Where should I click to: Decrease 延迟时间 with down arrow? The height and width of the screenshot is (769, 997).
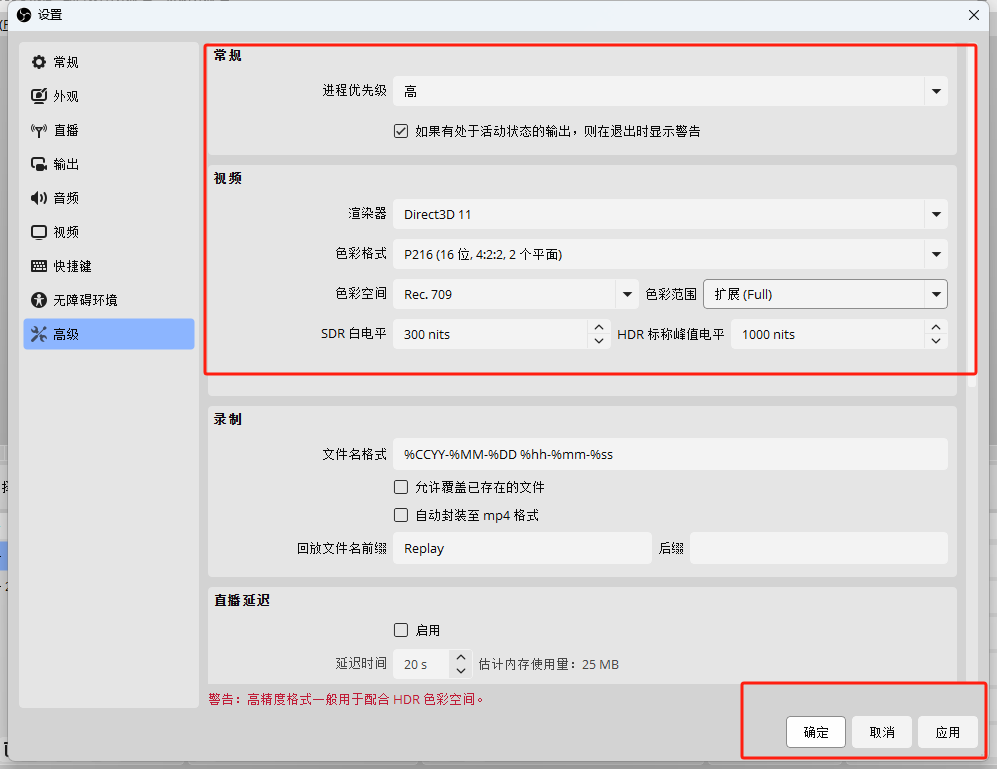pyautogui.click(x=461, y=671)
